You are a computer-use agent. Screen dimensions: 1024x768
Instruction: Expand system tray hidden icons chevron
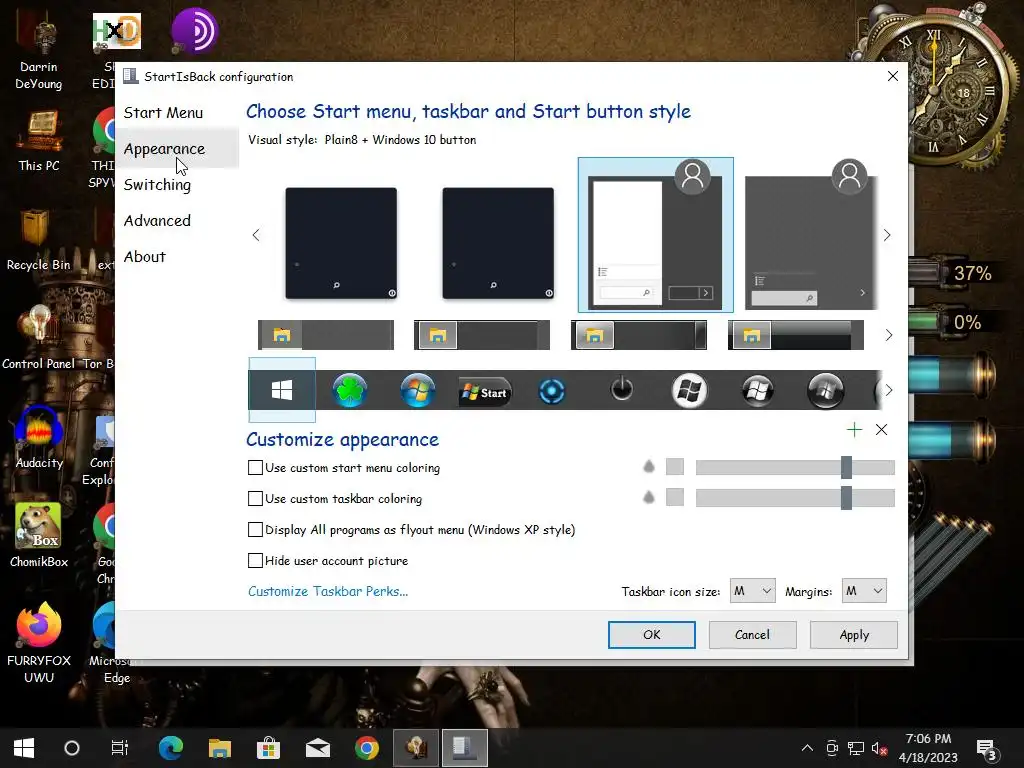[807, 748]
